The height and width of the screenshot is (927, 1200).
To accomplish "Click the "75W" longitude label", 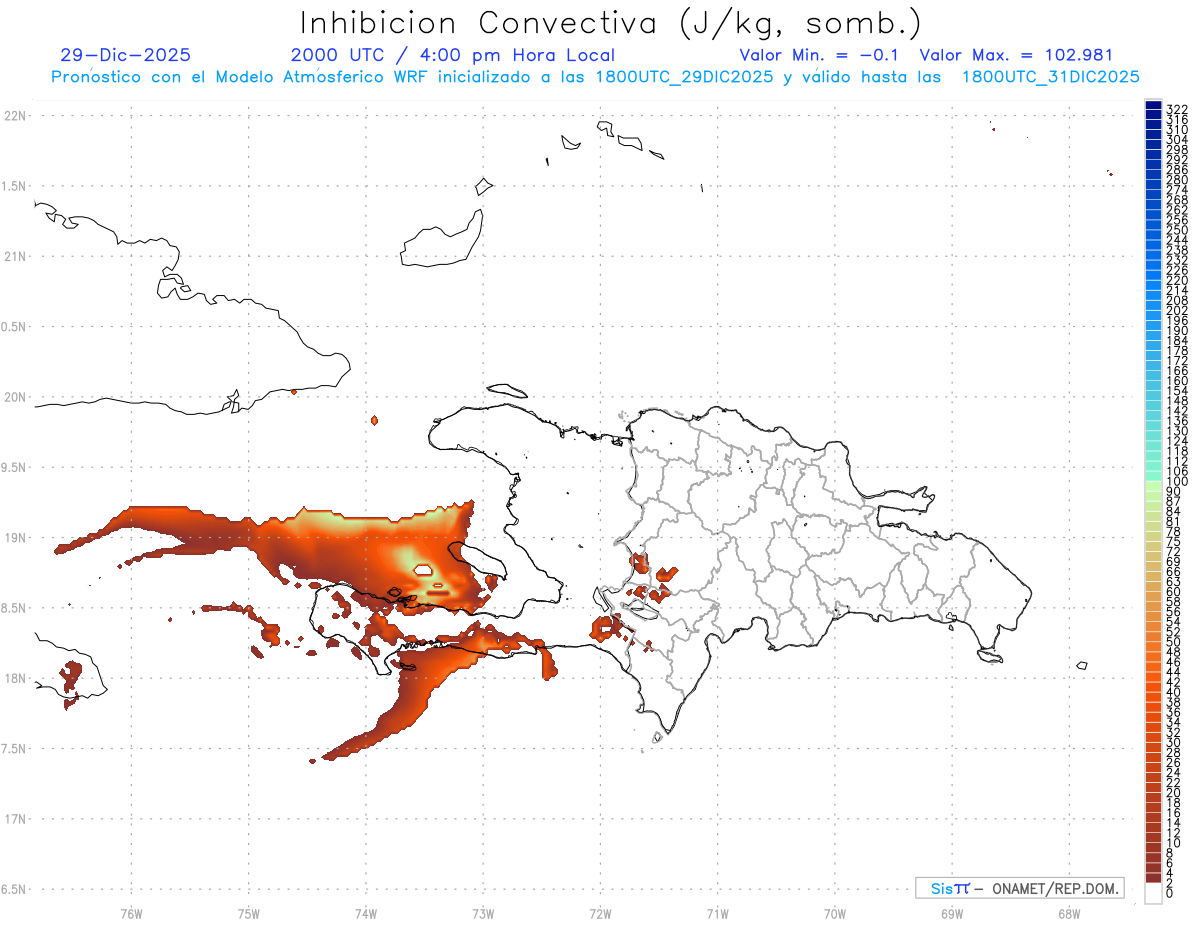I will pos(249,912).
